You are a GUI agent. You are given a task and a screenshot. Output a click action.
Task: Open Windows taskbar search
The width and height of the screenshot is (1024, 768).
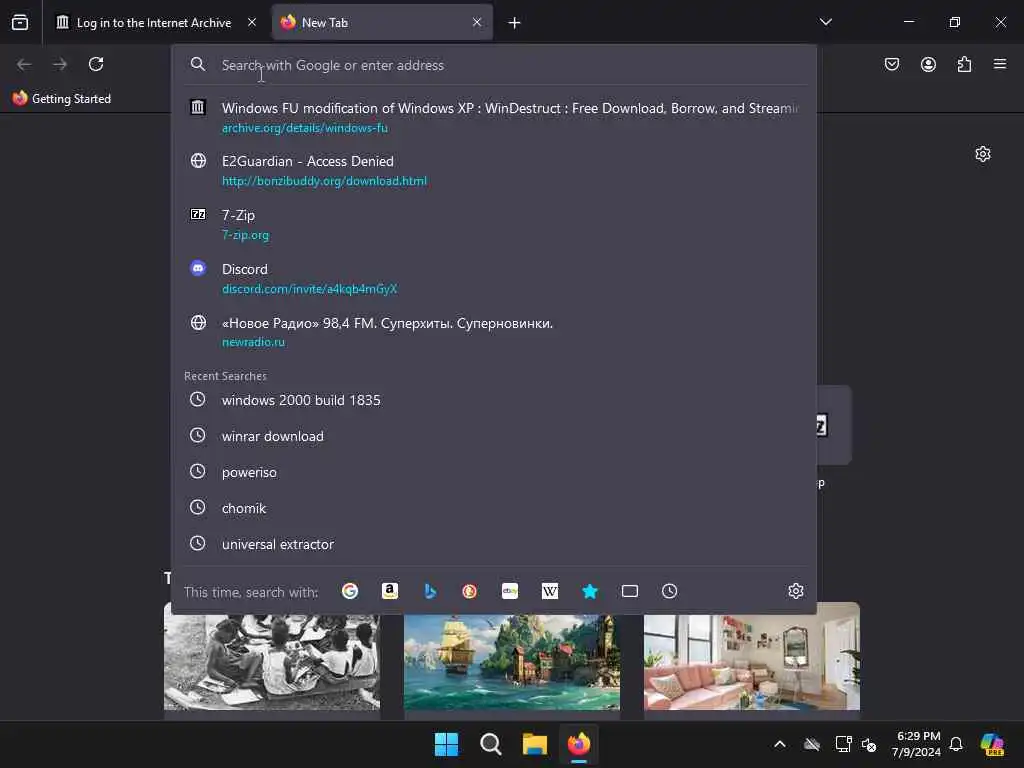490,744
